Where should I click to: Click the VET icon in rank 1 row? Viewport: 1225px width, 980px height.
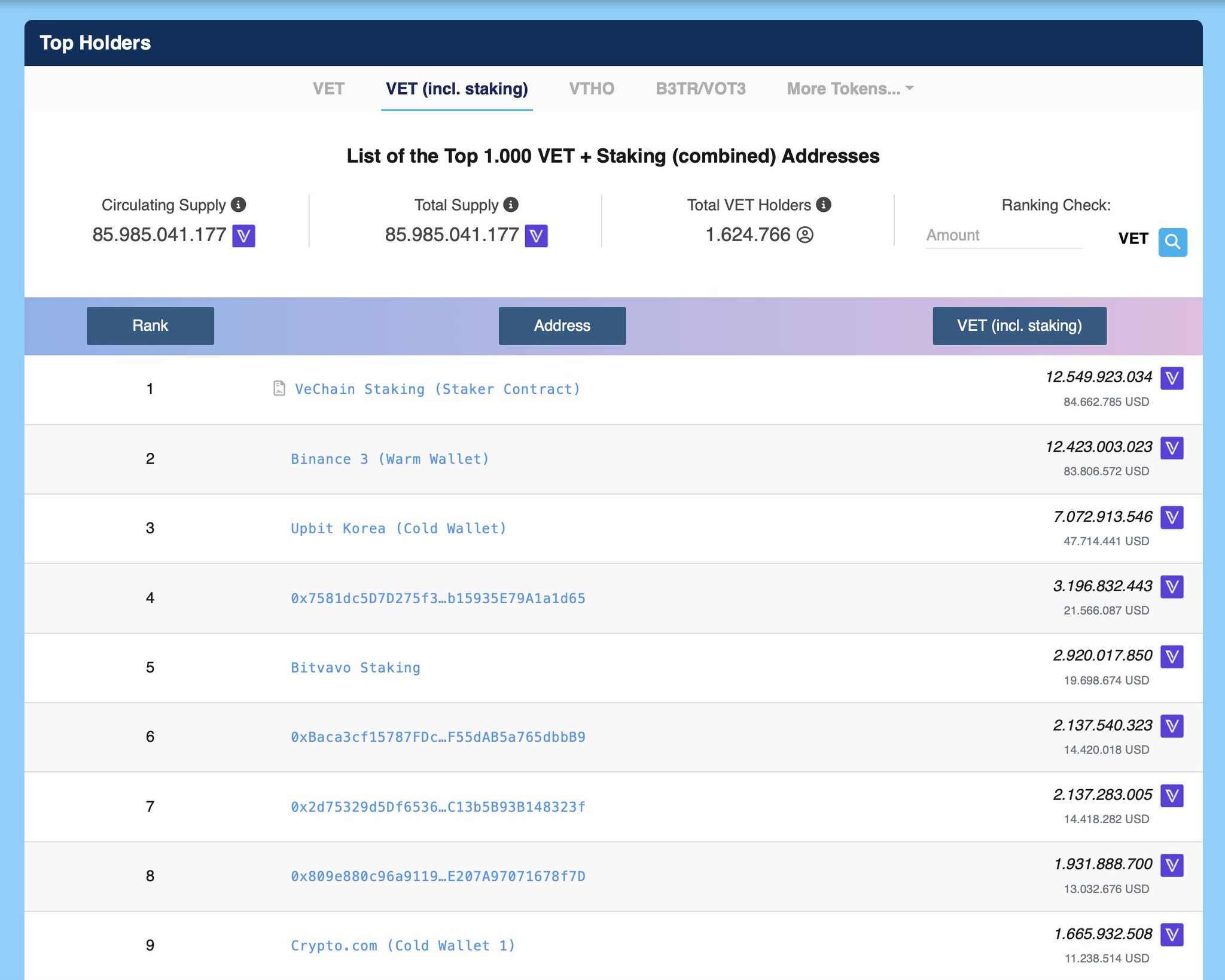pyautogui.click(x=1171, y=378)
